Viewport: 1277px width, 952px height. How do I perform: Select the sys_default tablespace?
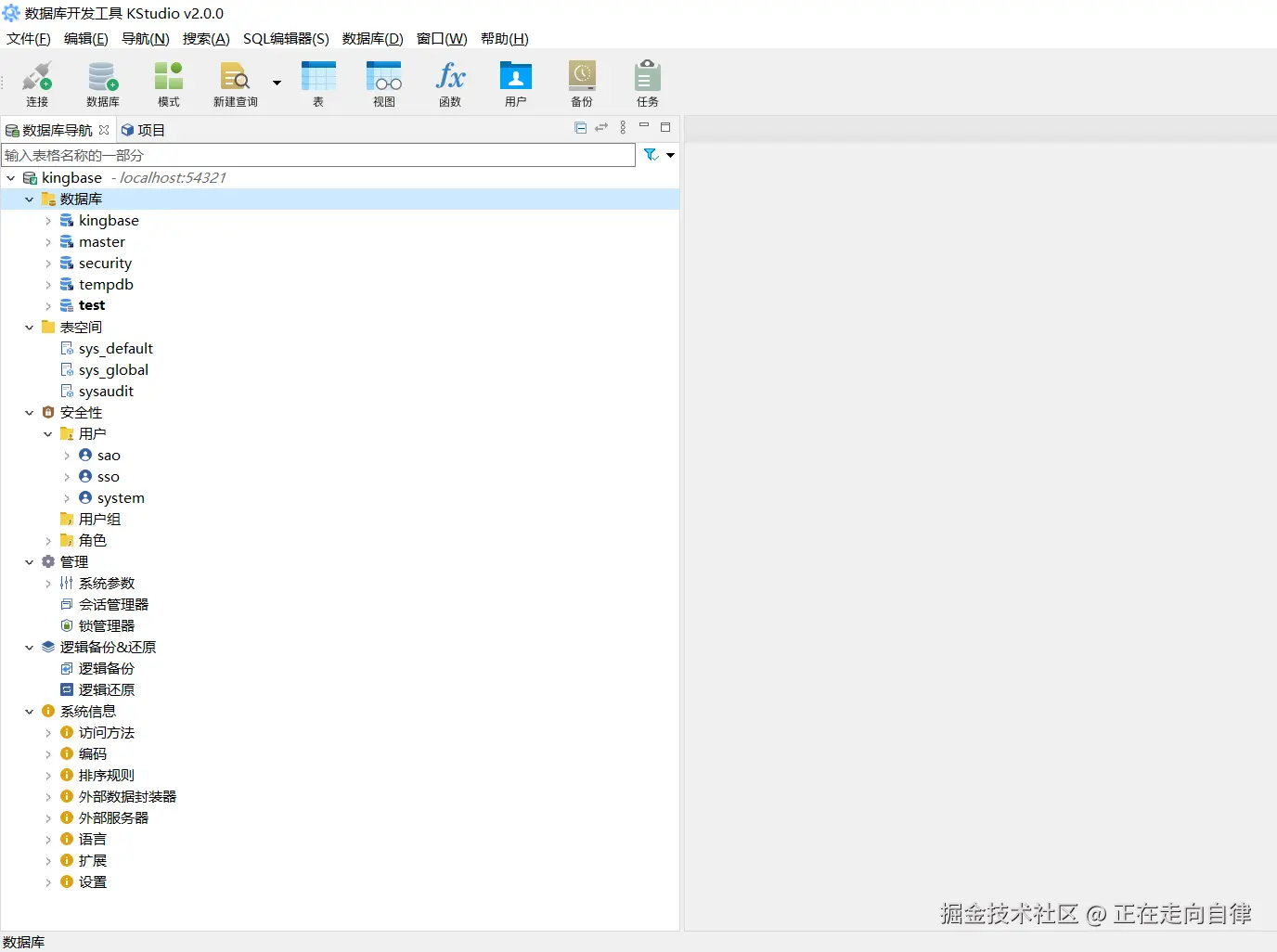116,349
